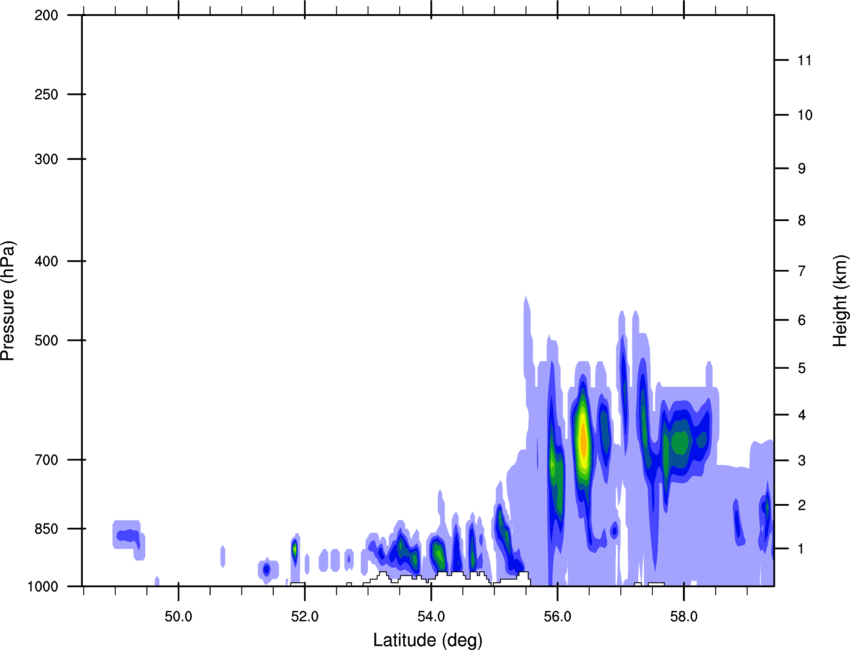Viewport: 850px width, 650px height.
Task: Click the 9 km height label
Action: click(x=802, y=169)
